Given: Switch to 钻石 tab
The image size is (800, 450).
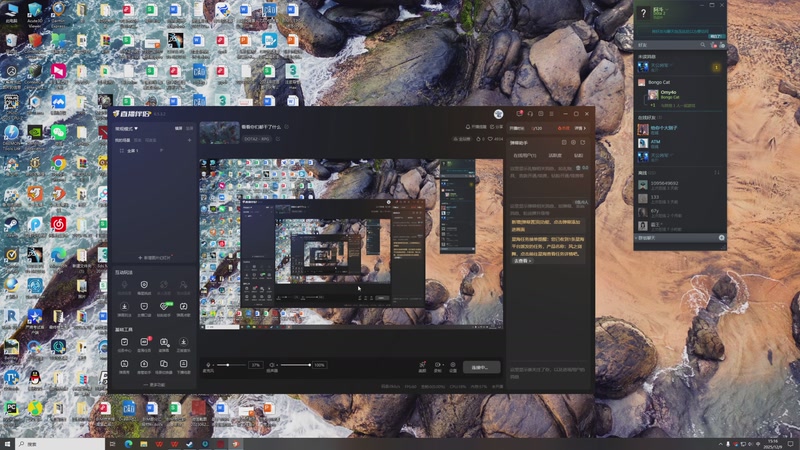Looking at the screenshot, I should pos(579,155).
